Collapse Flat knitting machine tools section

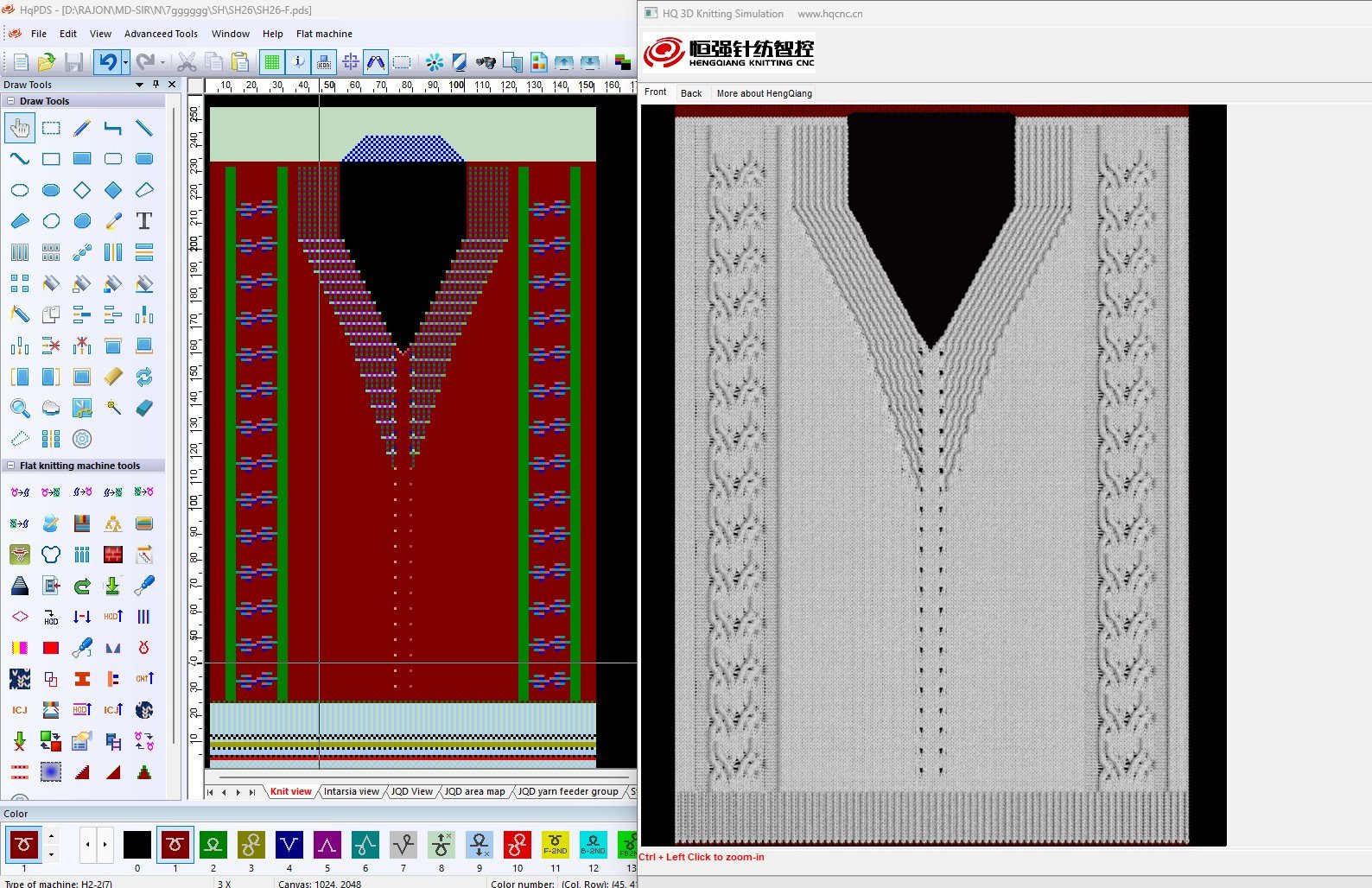10,466
